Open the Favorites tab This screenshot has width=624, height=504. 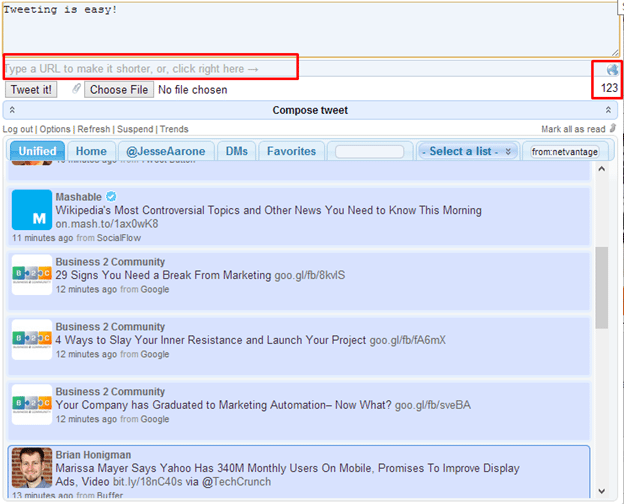coord(291,151)
